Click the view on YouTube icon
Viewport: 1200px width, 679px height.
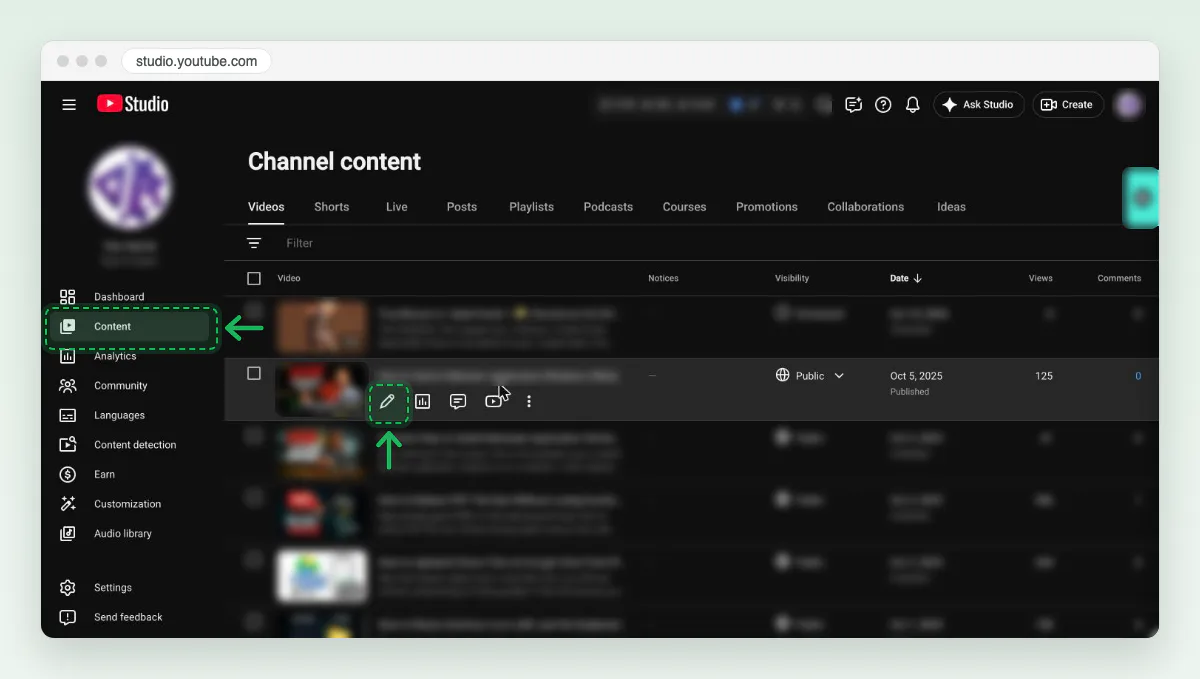pyautogui.click(x=493, y=402)
